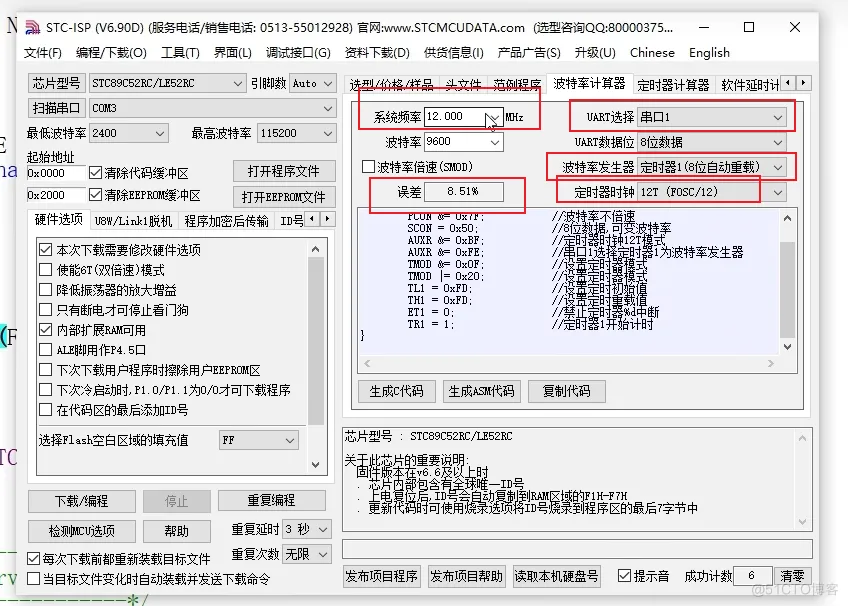Open 工具(T) menu
Screen dimensions: 848x606
tap(180, 52)
